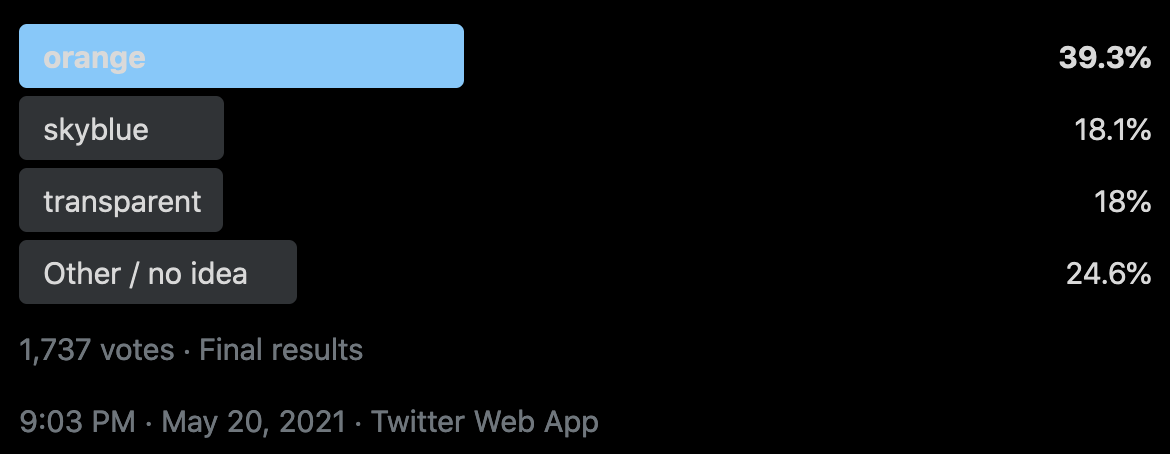Click the 'transparent' option label text
This screenshot has height=454, width=1170.
122,201
